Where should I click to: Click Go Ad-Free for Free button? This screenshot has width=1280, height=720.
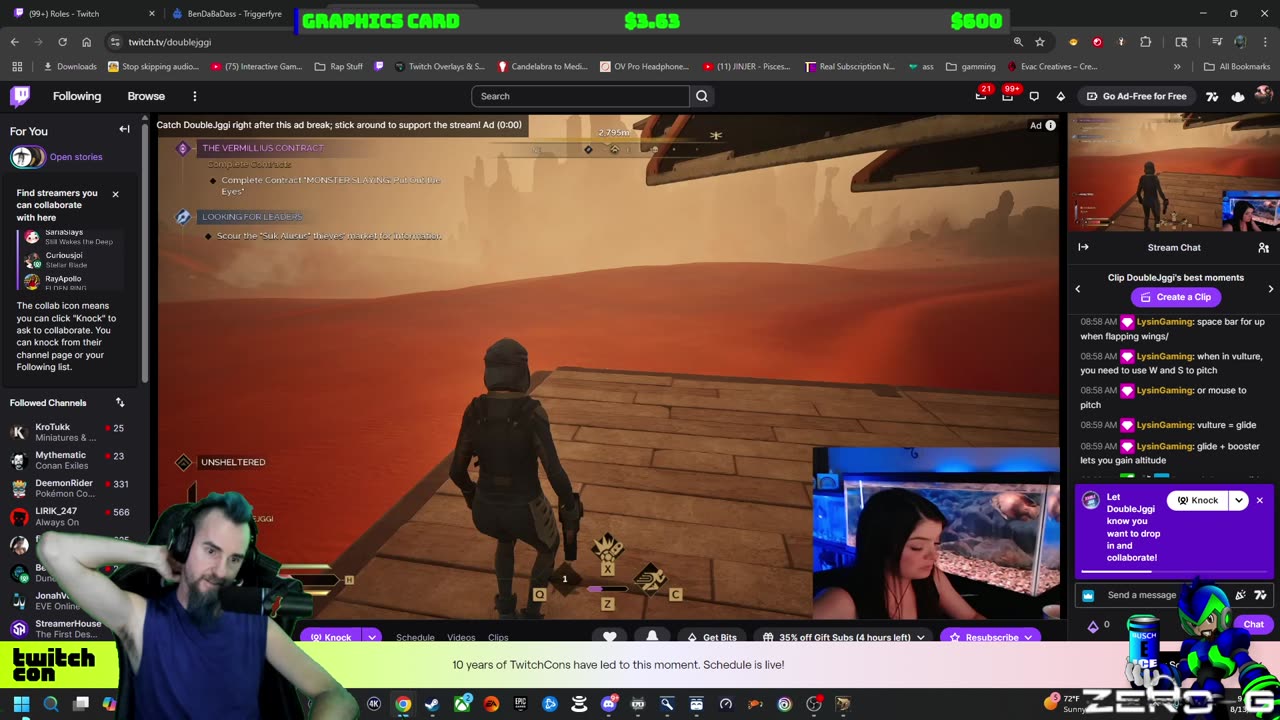point(1135,96)
